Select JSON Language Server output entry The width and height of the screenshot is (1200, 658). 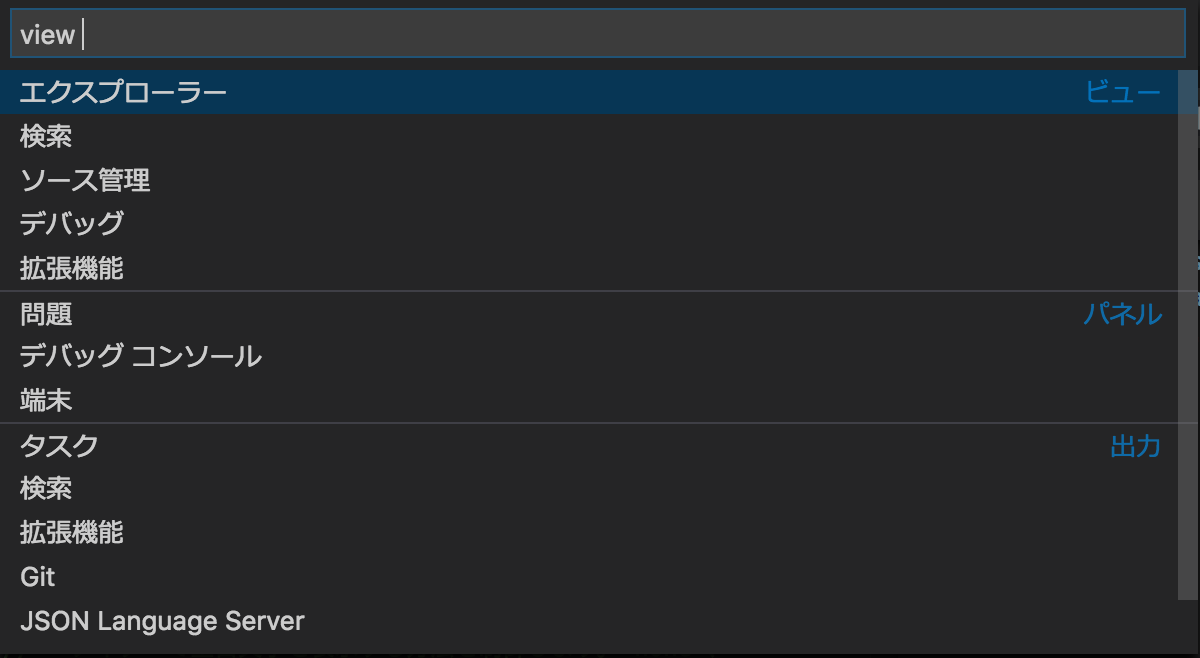(x=162, y=621)
